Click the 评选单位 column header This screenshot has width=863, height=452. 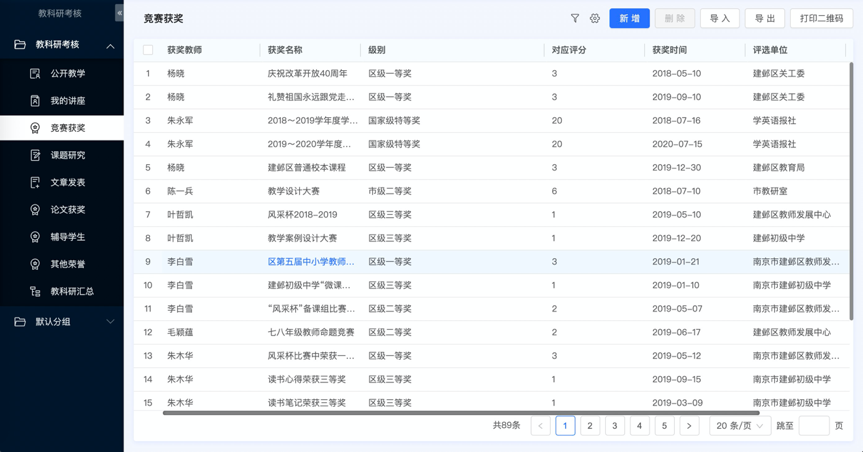[x=770, y=50]
